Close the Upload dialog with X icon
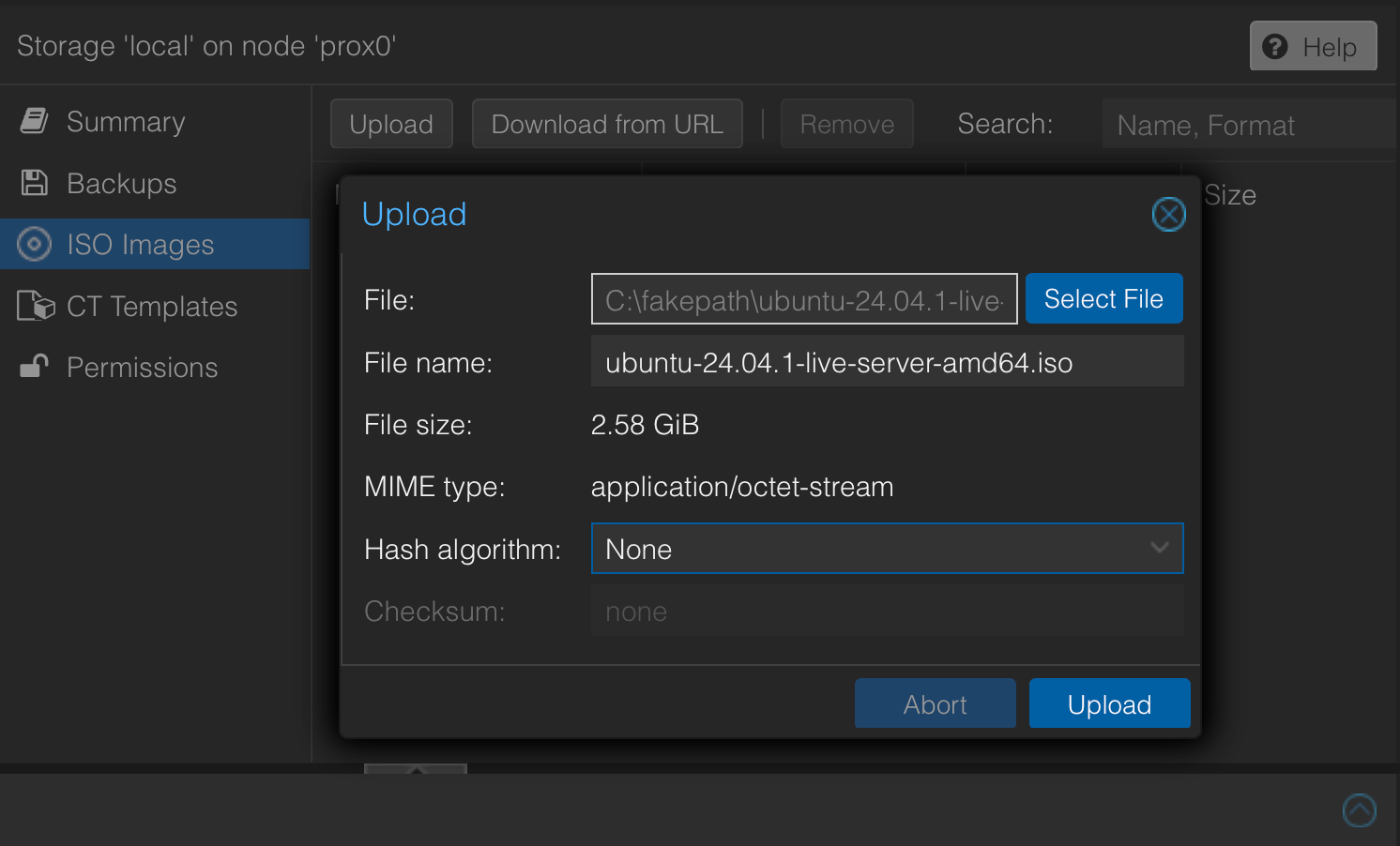This screenshot has width=1400, height=846. point(1168,215)
